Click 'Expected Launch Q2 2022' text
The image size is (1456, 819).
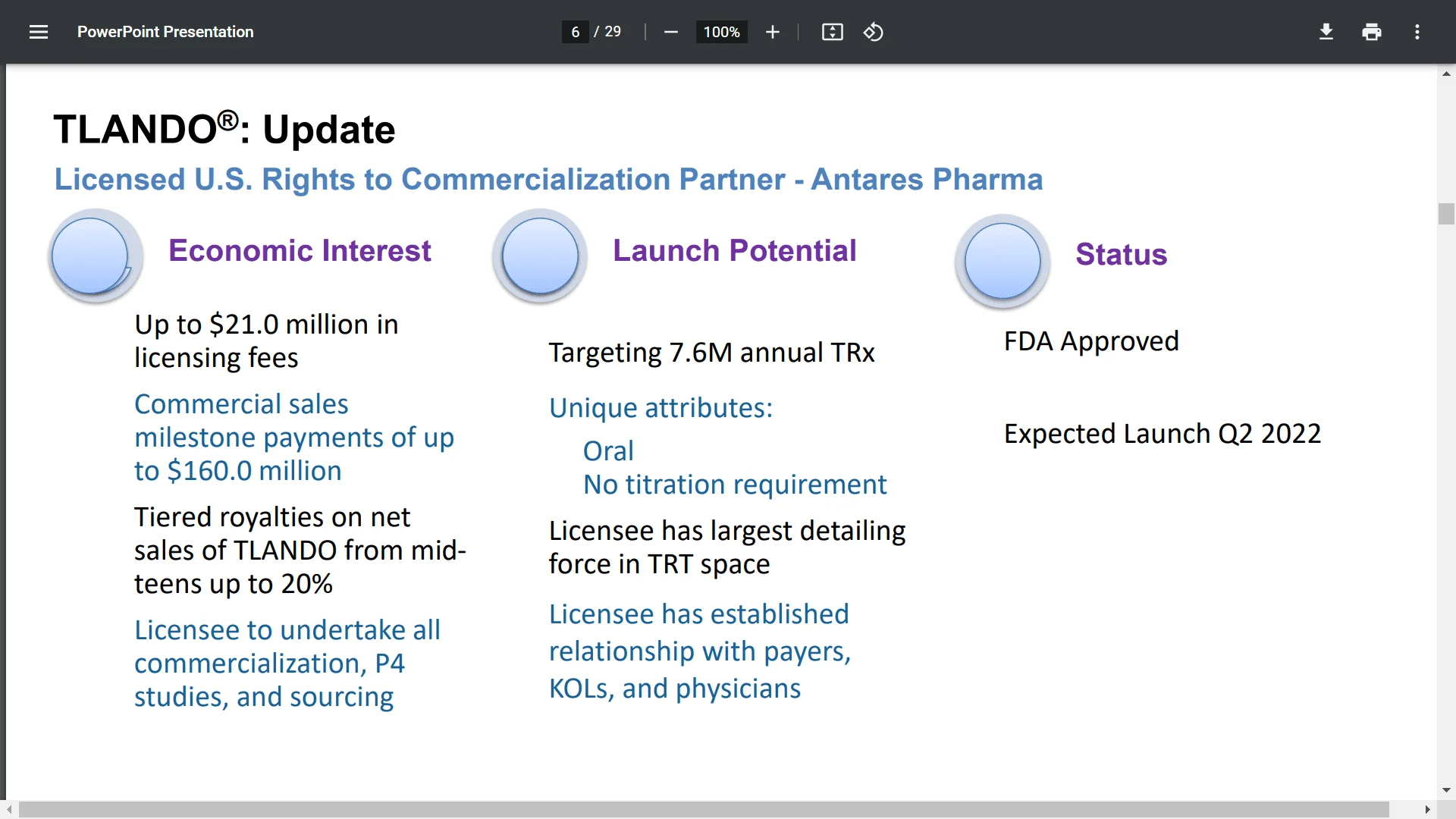click(1163, 434)
